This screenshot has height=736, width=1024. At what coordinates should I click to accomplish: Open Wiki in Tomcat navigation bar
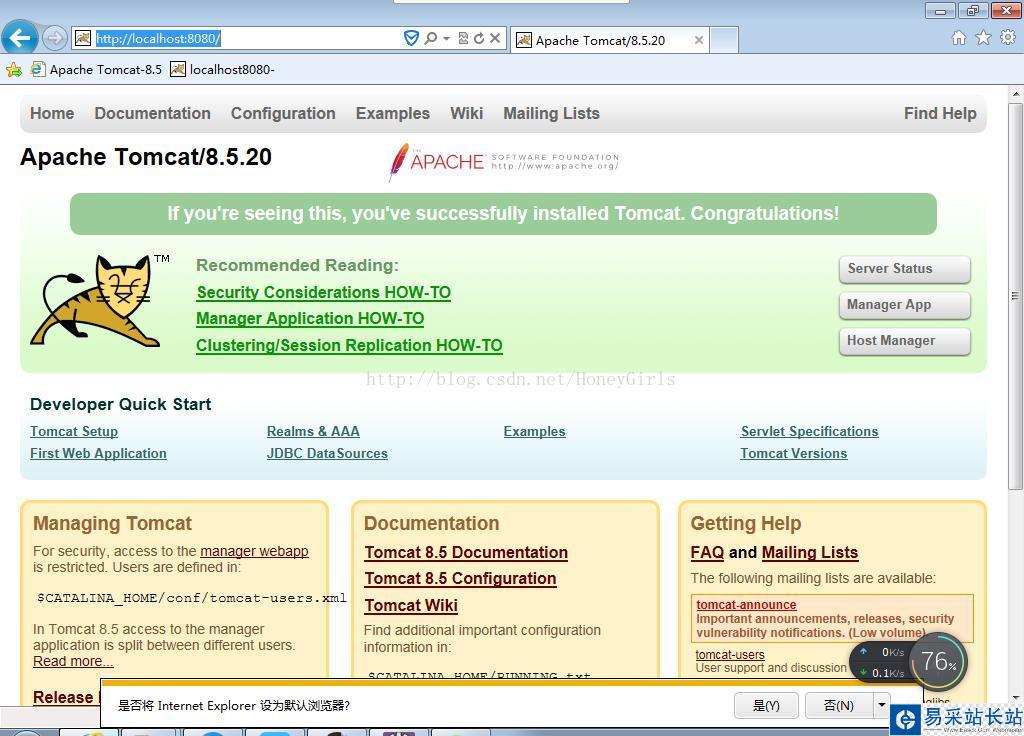point(466,114)
